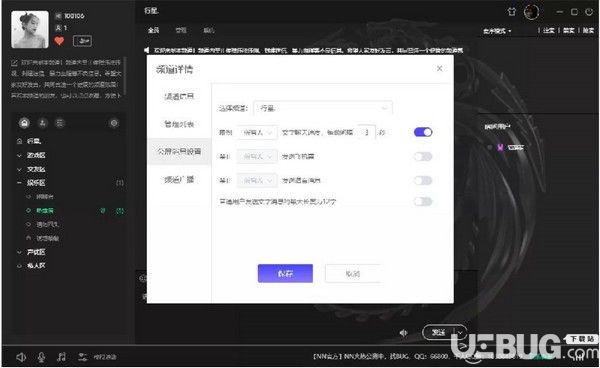The width and height of the screenshot is (600, 368).
Task: Click the announcement horn icon above the dialog
Action: pos(147,50)
